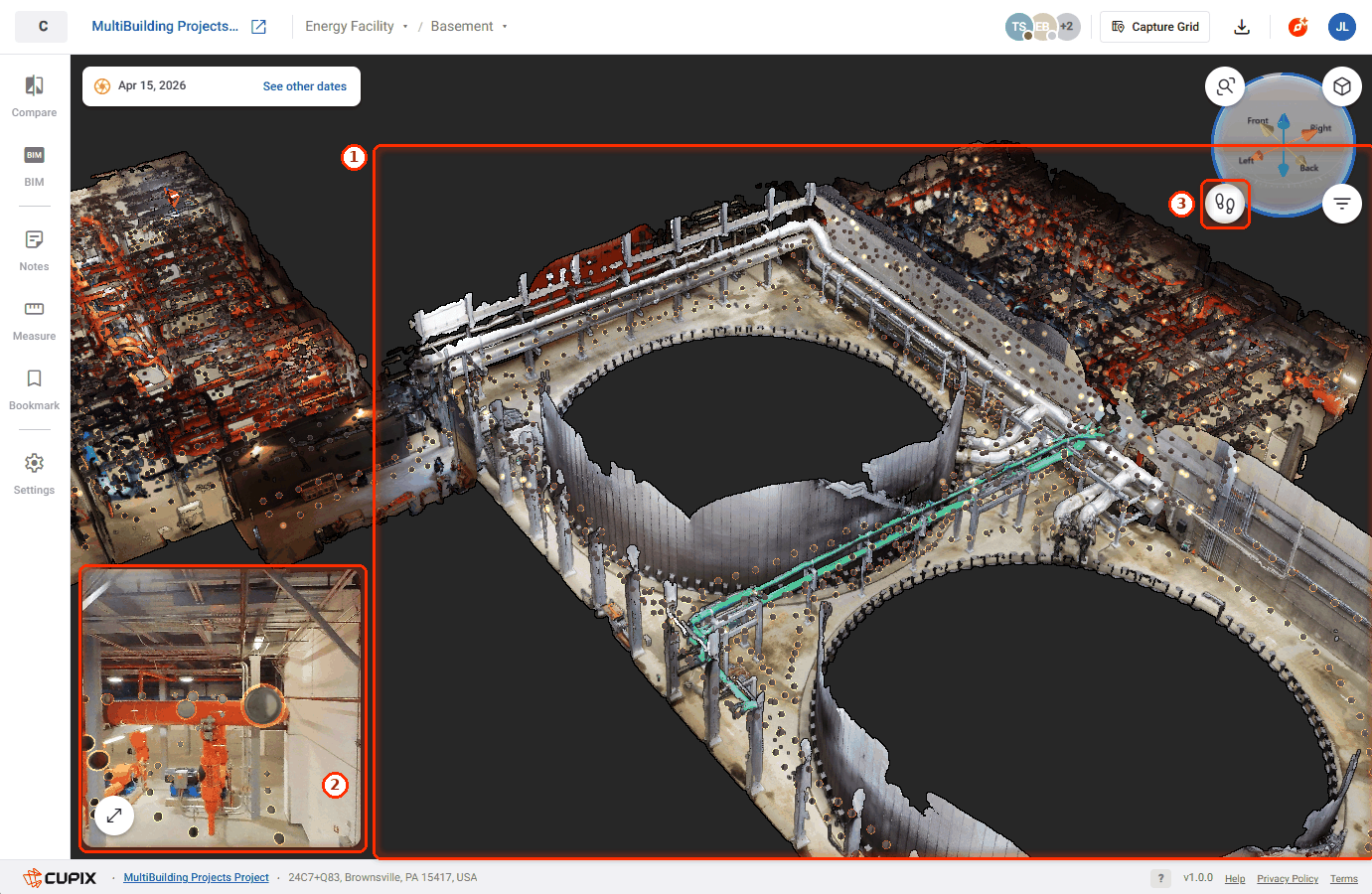Select the Left view on gizmo
This screenshot has width=1372, height=894.
coord(1246,160)
